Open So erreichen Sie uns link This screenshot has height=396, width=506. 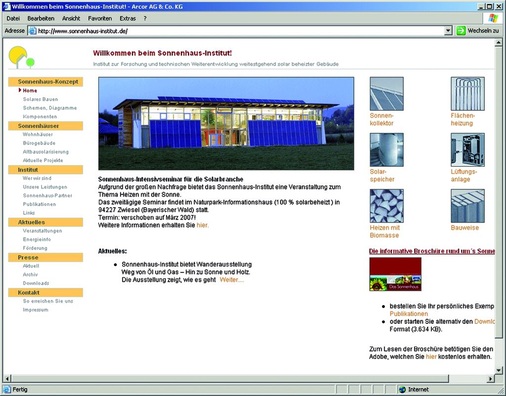(x=48, y=301)
